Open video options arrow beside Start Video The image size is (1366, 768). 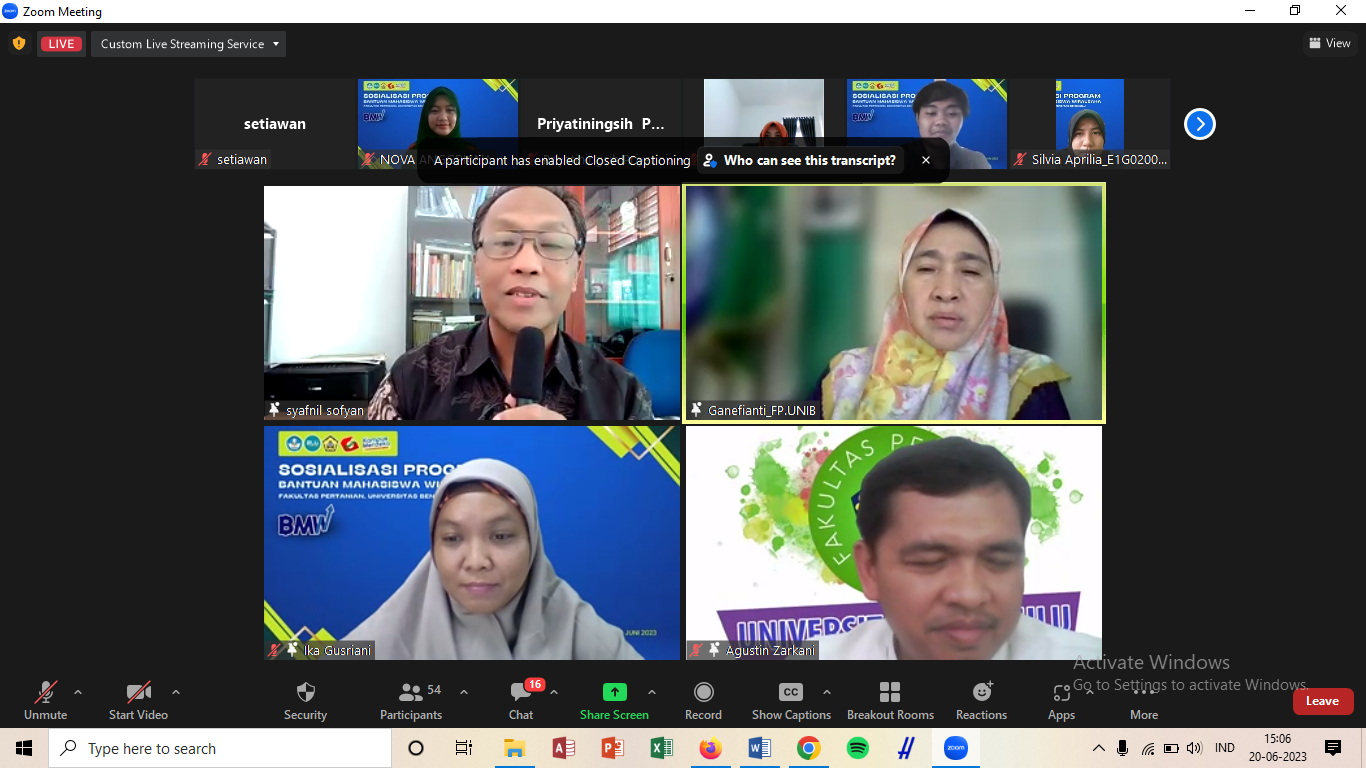(x=176, y=692)
